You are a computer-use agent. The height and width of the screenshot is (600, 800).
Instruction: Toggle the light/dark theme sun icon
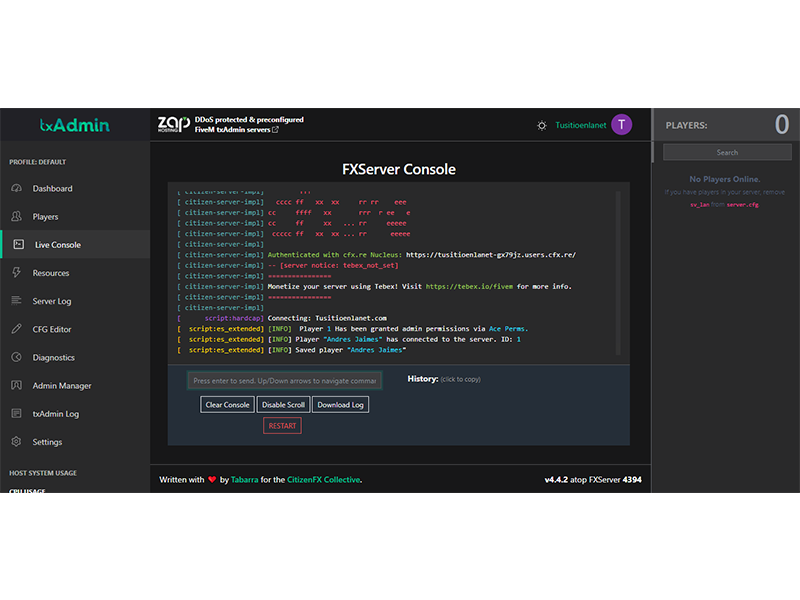point(542,126)
